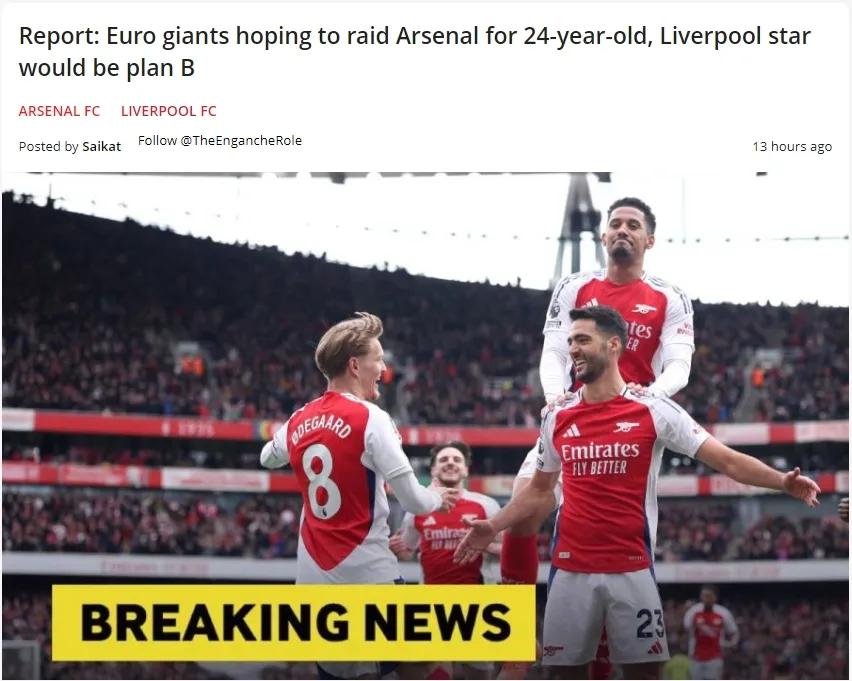Click the Adidas logo on front player's shirt
Image resolution: width=852 pixels, height=681 pixels.
click(571, 431)
